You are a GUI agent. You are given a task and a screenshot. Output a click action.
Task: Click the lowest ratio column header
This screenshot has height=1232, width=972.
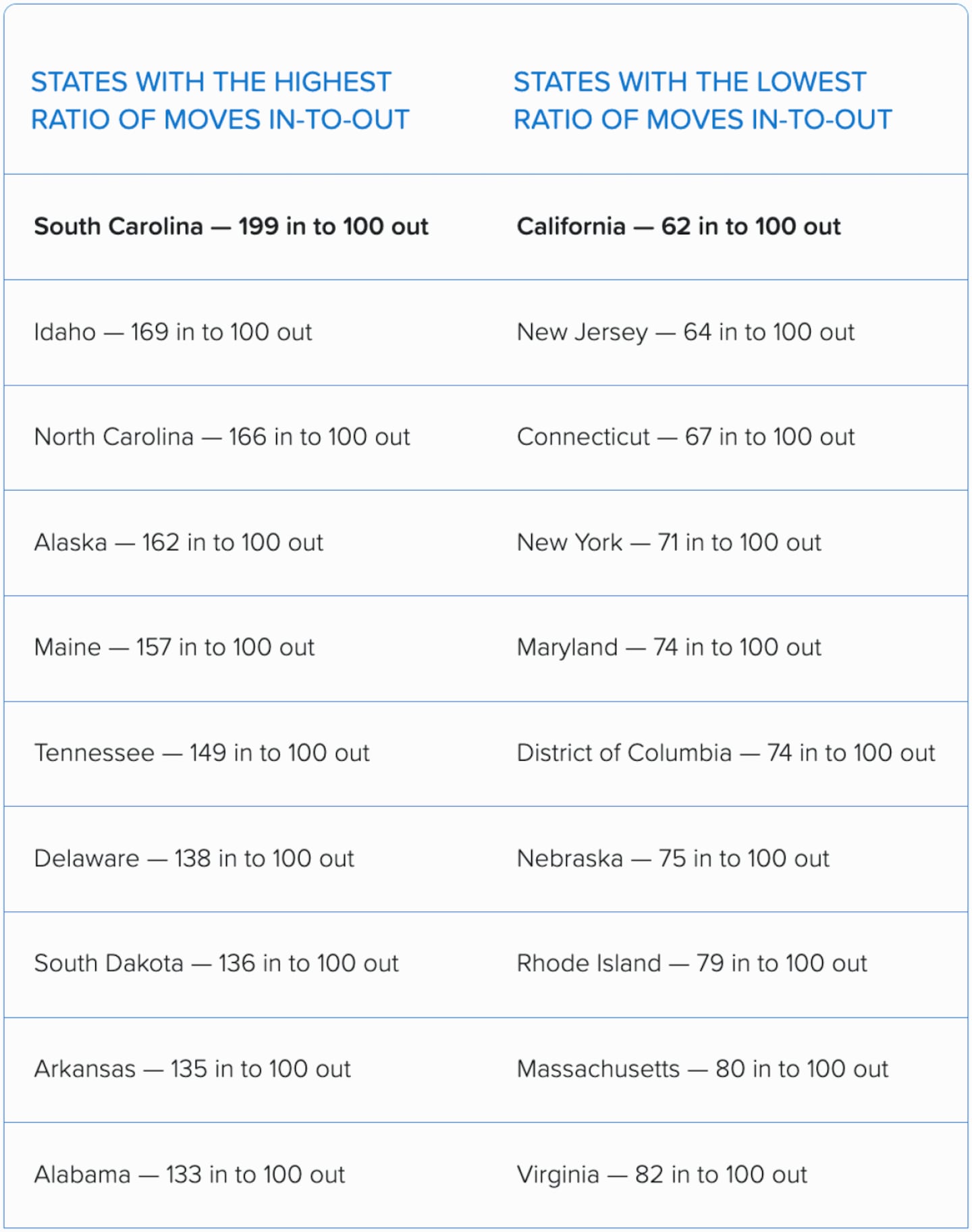702,101
